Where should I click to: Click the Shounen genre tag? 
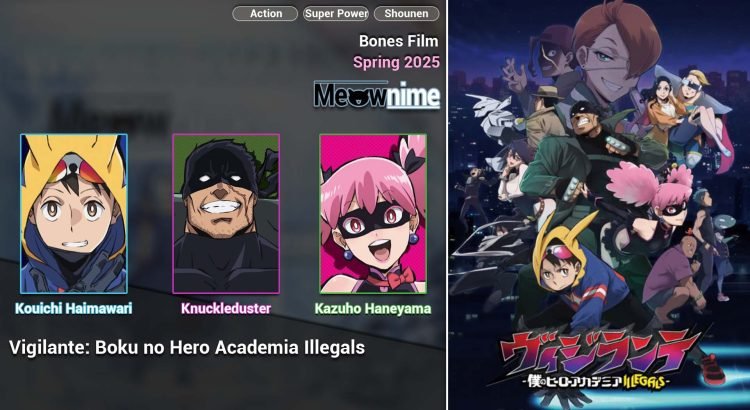tap(406, 13)
